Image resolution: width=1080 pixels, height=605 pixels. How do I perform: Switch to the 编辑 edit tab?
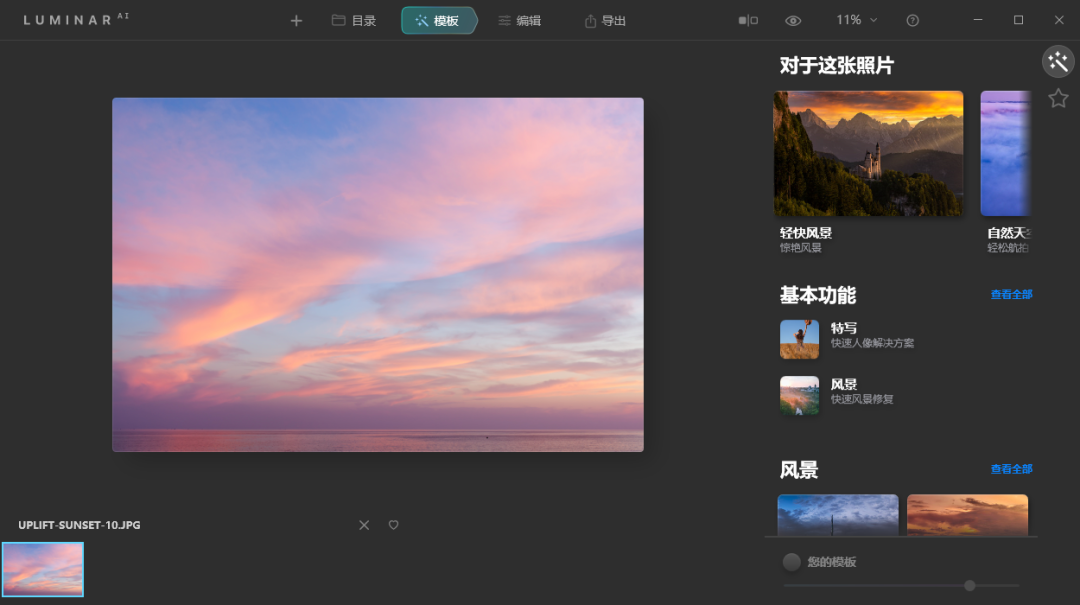tap(519, 19)
